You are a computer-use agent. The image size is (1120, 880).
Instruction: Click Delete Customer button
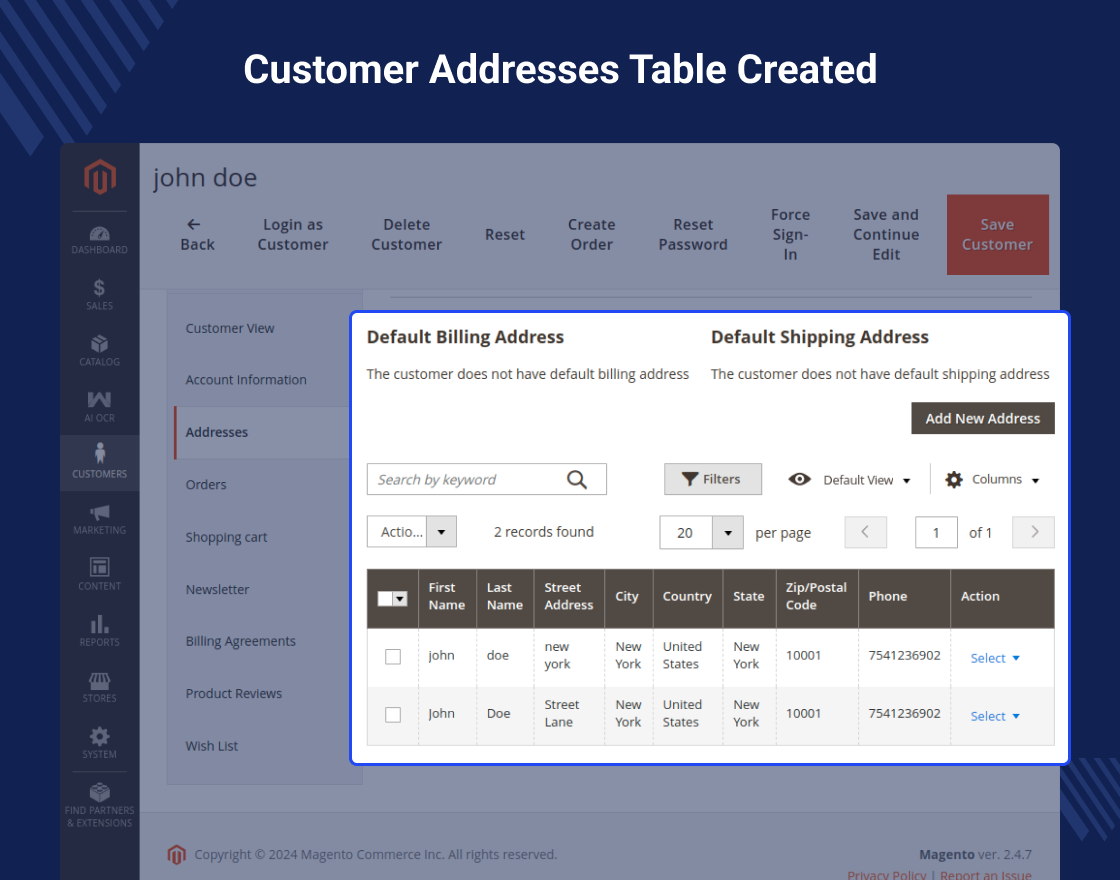[406, 234]
